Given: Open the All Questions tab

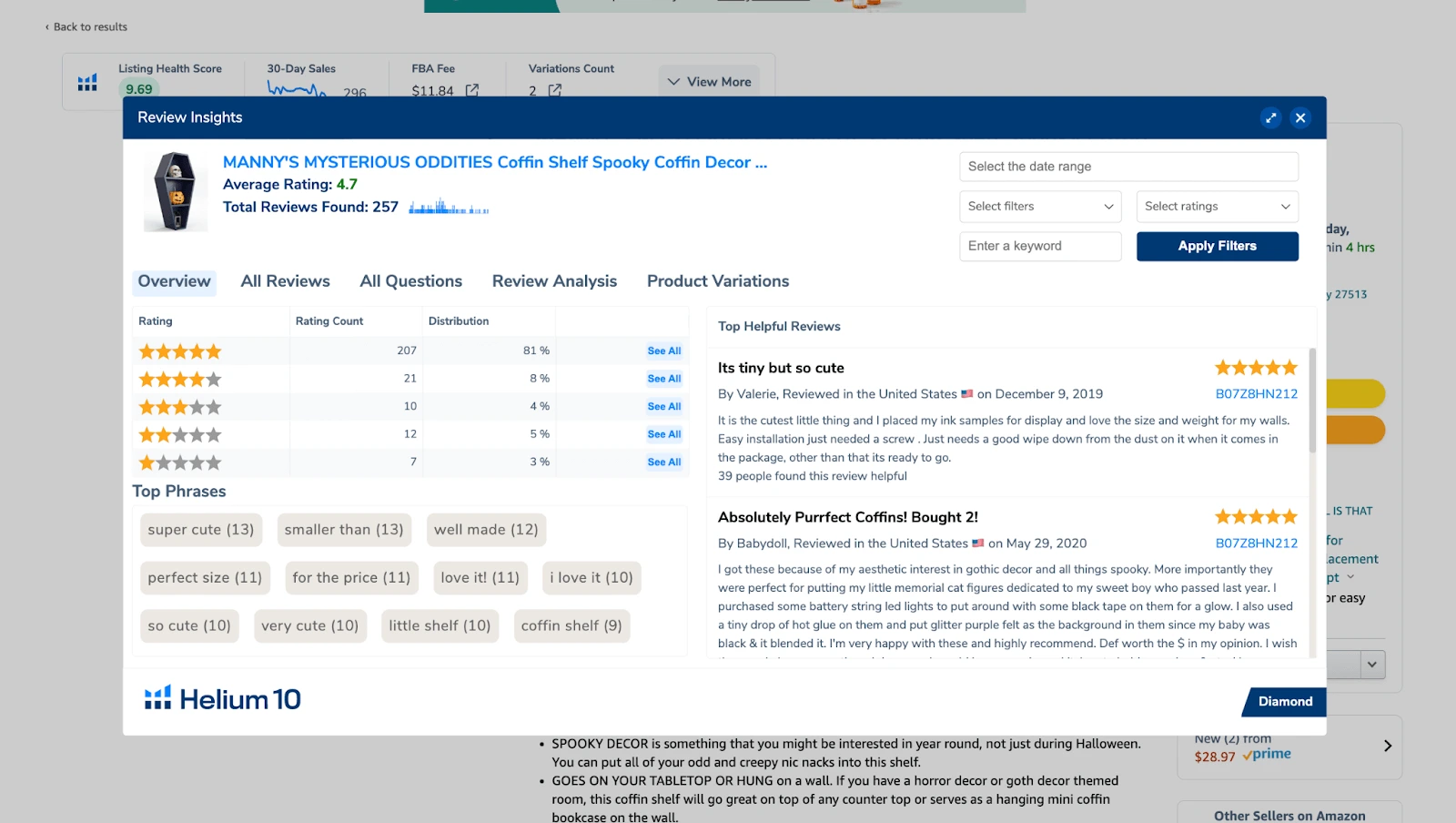Looking at the screenshot, I should (411, 280).
